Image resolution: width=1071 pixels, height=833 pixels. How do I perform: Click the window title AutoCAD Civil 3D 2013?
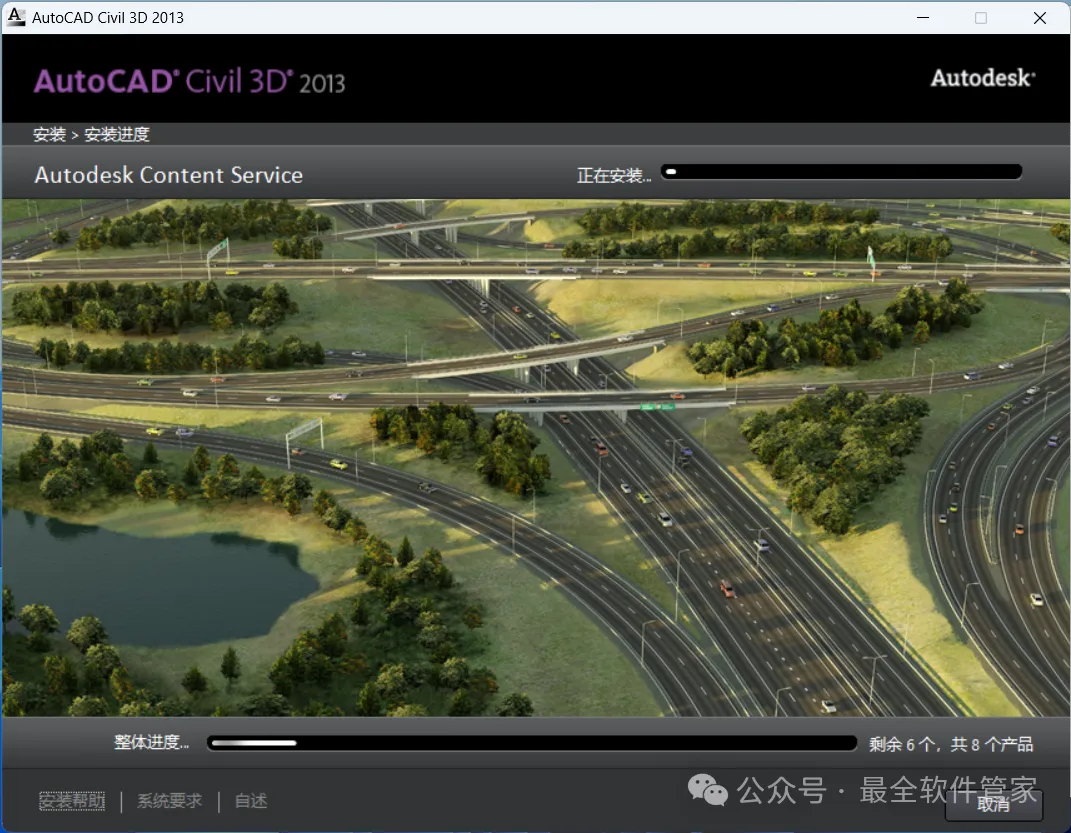coord(108,18)
